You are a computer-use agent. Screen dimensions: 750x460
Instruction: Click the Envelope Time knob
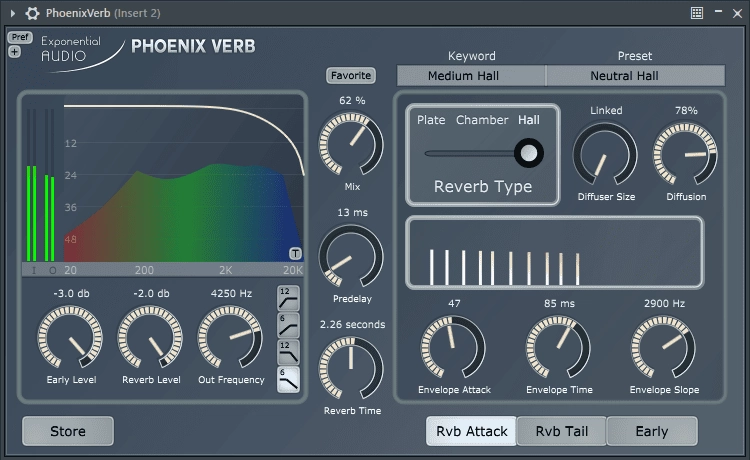(x=558, y=347)
